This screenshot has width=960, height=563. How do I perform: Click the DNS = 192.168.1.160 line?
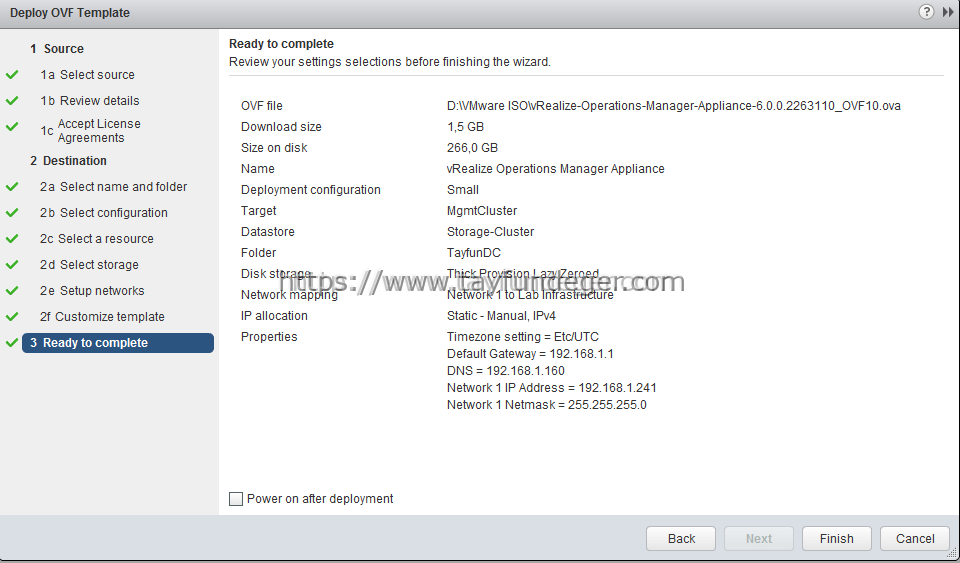pyautogui.click(x=506, y=371)
